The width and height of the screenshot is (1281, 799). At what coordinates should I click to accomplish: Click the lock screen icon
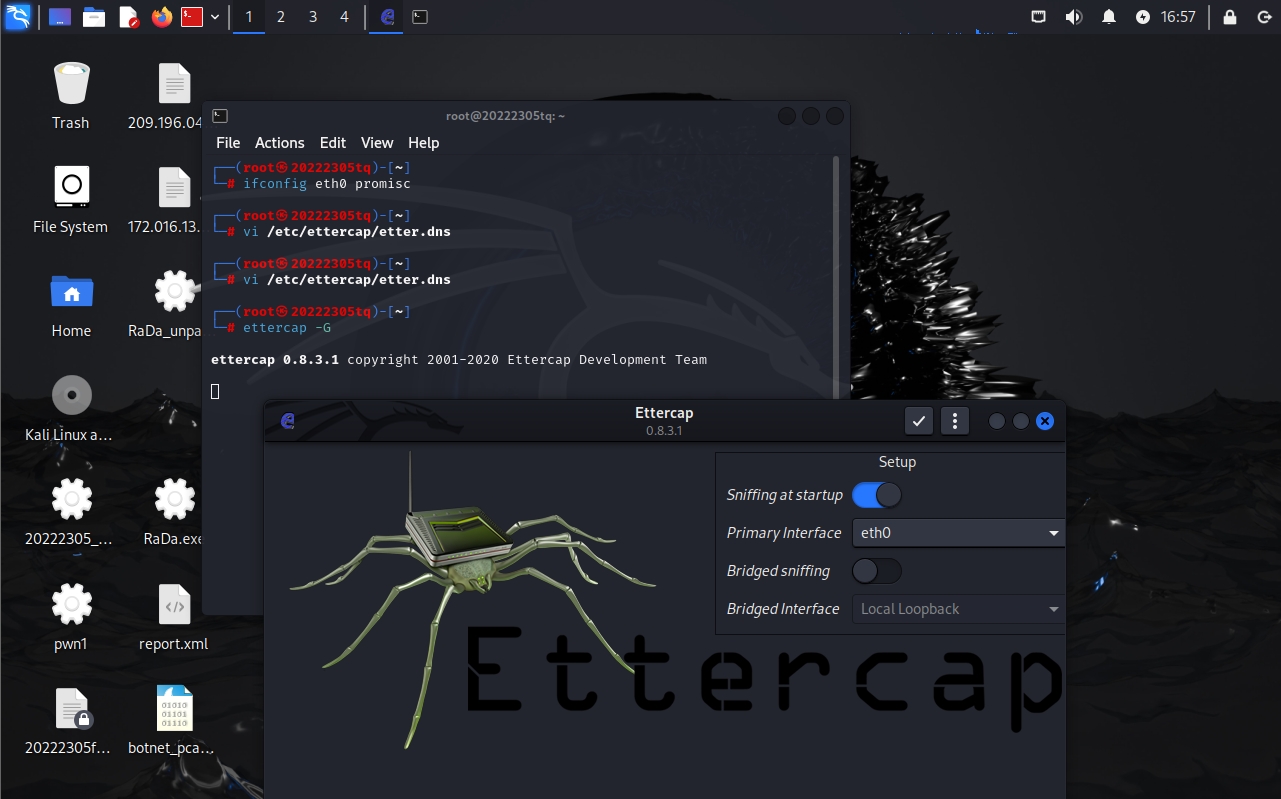(x=1230, y=17)
